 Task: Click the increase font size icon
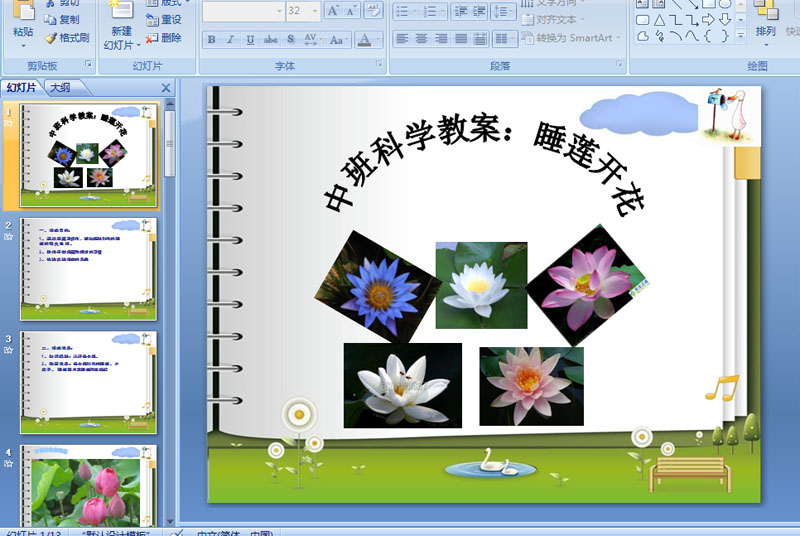(x=333, y=11)
